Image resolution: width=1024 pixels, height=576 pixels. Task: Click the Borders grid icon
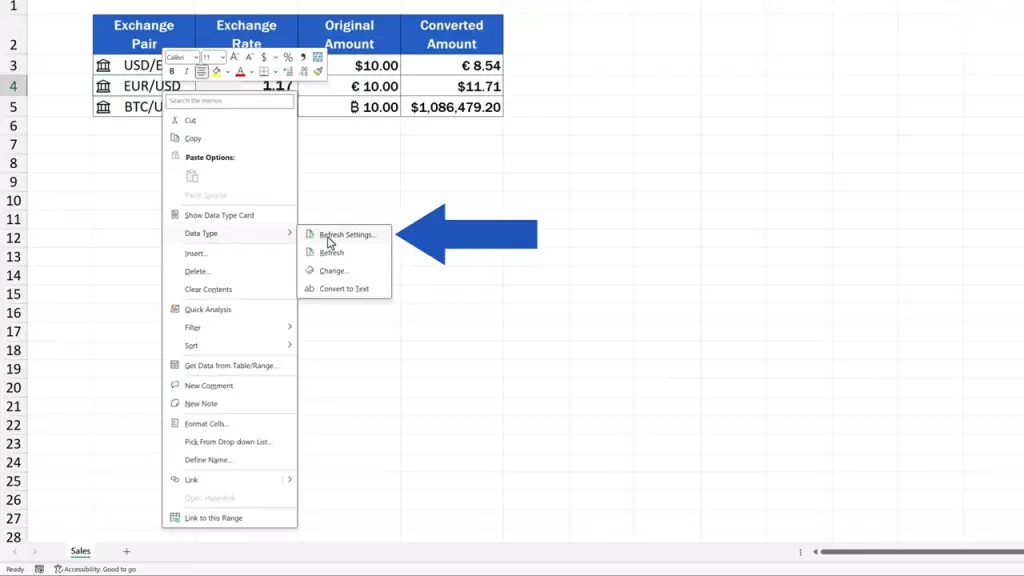coord(264,72)
